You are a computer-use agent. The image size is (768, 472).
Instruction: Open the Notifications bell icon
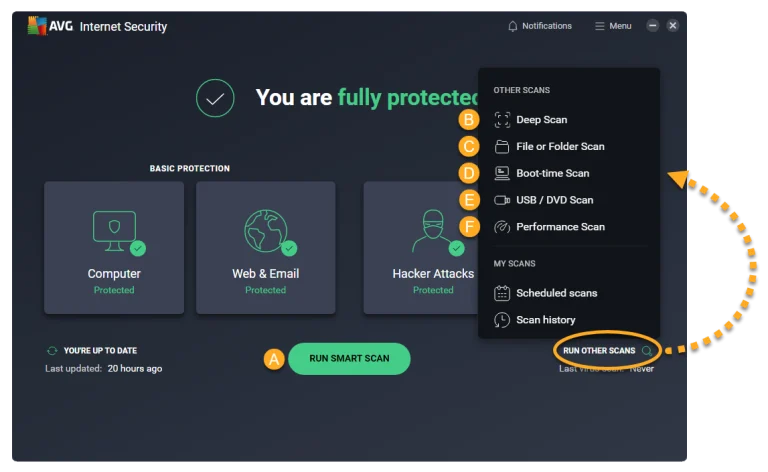[512, 26]
